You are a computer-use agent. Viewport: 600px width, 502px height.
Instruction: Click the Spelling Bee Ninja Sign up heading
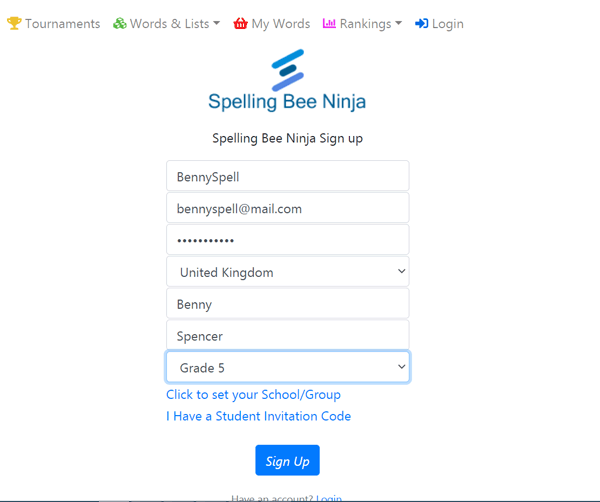[x=287, y=138]
